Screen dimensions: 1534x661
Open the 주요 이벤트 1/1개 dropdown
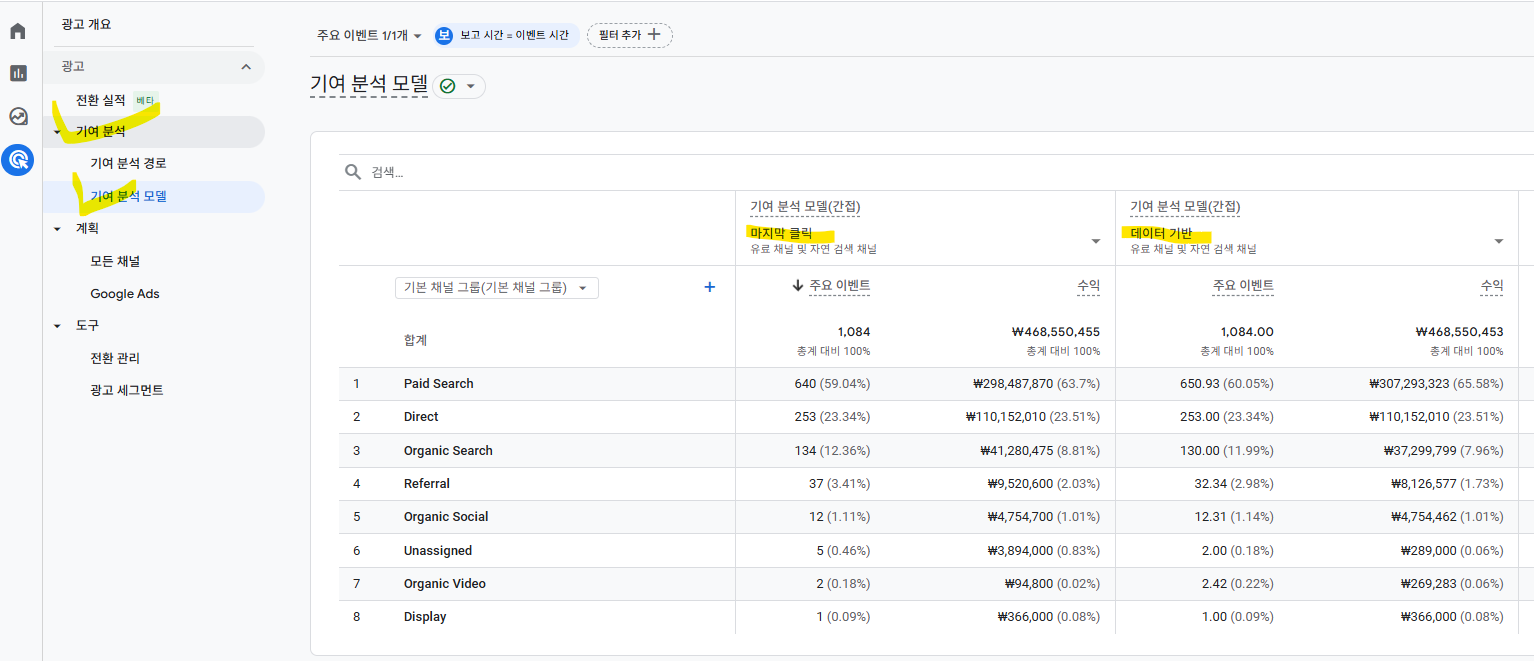coord(369,35)
